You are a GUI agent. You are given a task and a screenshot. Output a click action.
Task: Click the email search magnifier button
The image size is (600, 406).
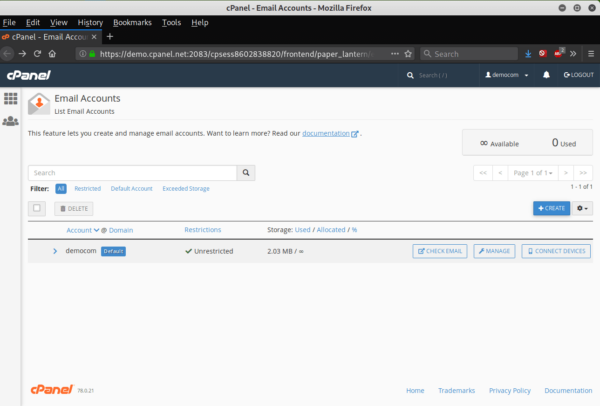pyautogui.click(x=246, y=173)
